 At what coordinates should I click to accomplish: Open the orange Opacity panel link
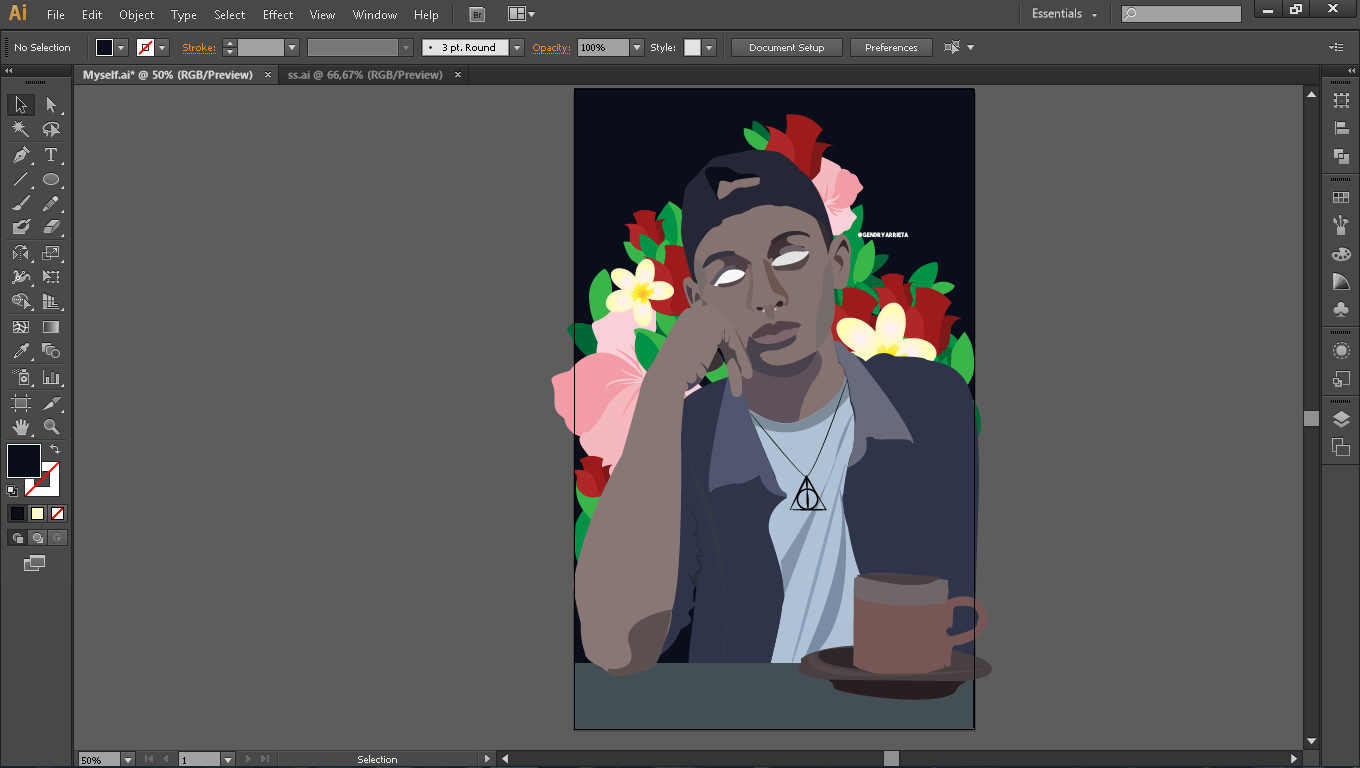[x=551, y=47]
